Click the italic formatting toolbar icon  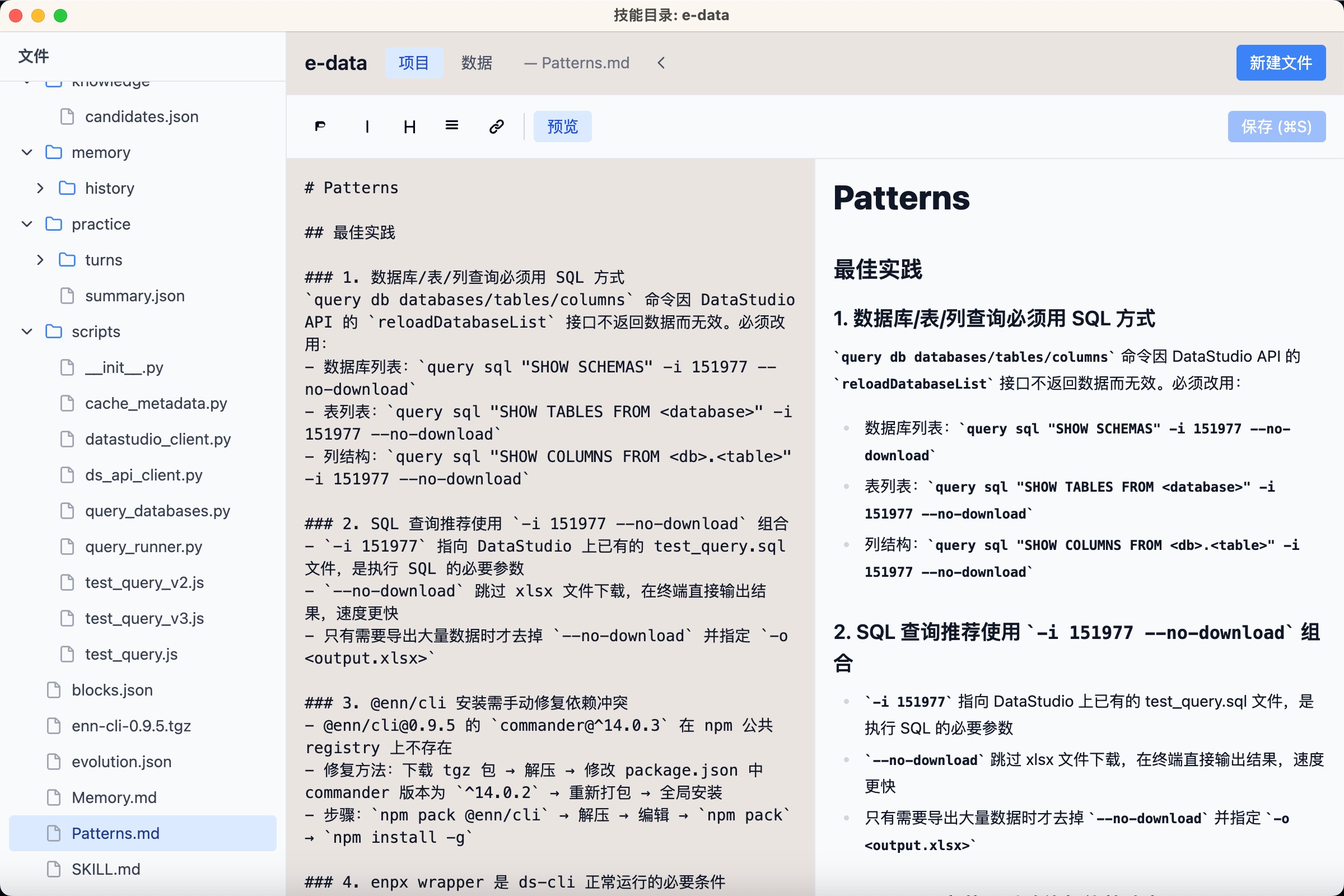367,127
